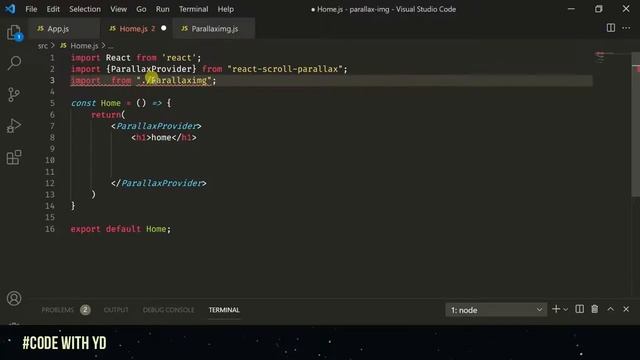
Task: Click './Parallaximg' import path on line 3
Action: (x=174, y=80)
